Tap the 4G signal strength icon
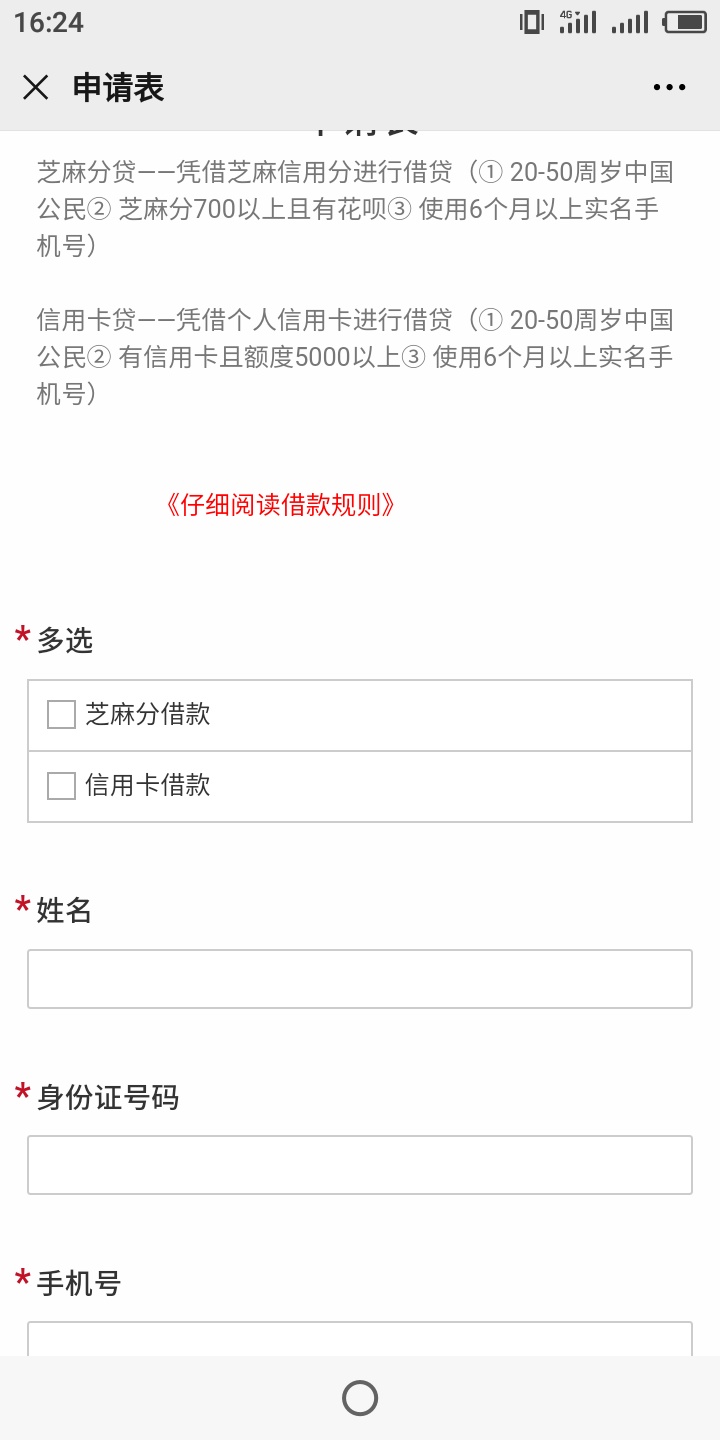This screenshot has height=1440, width=720. pyautogui.click(x=578, y=21)
